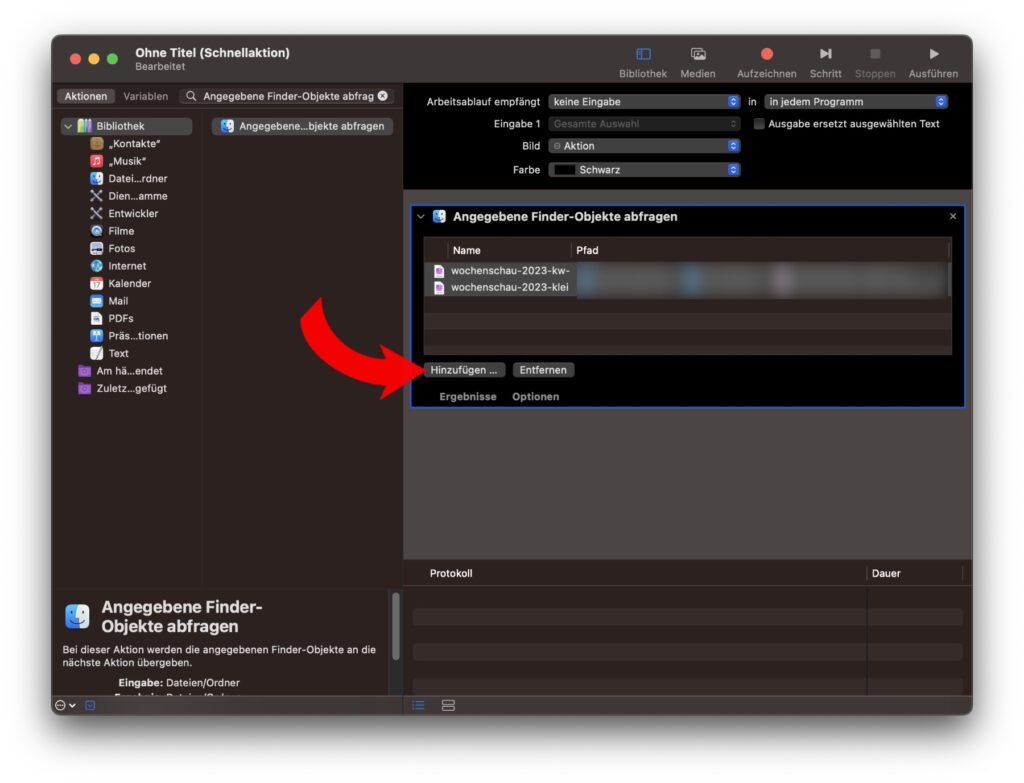Open the Optionen tab of the action
Screen dimensions: 1024x783
pyautogui.click(x=535, y=397)
